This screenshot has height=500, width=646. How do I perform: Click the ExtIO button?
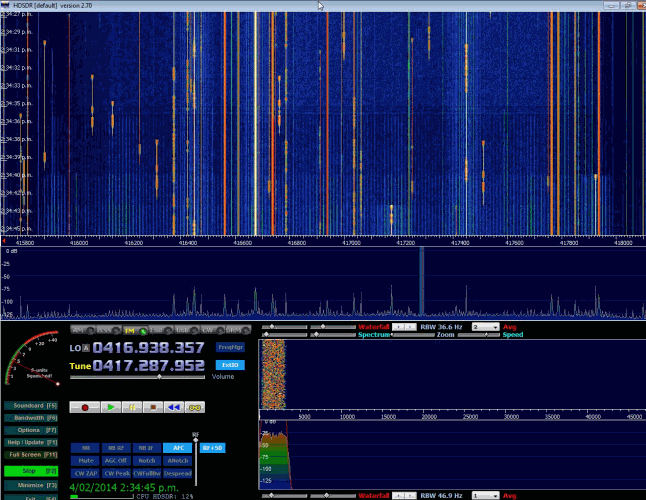pos(230,365)
